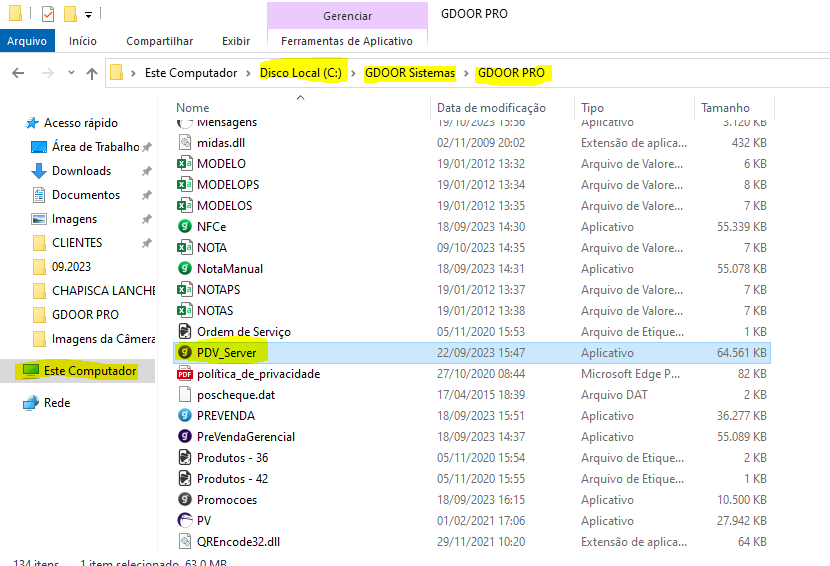The width and height of the screenshot is (830, 566).
Task: Click the back navigation arrow
Action: (18, 73)
